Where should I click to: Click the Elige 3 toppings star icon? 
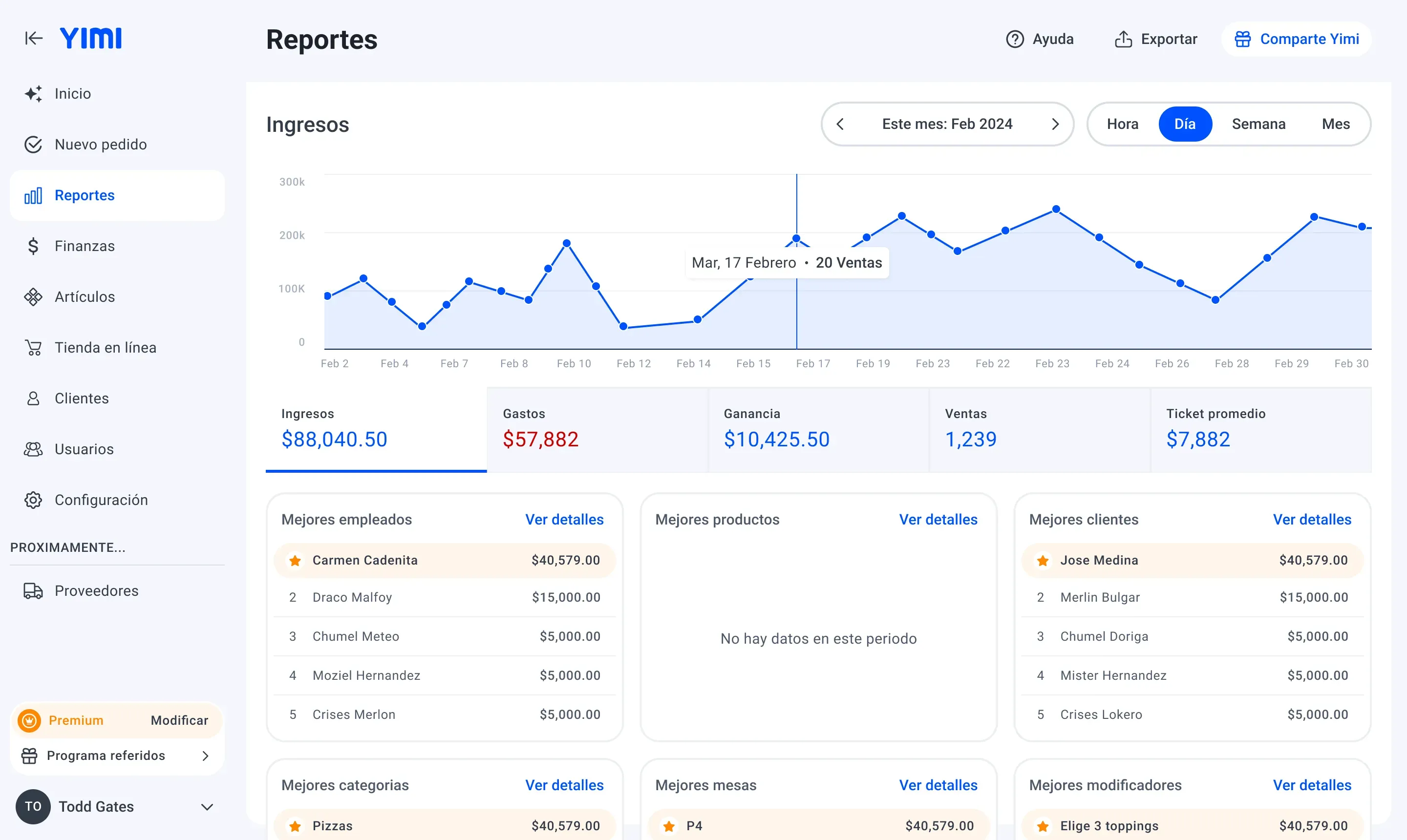pyautogui.click(x=1043, y=826)
